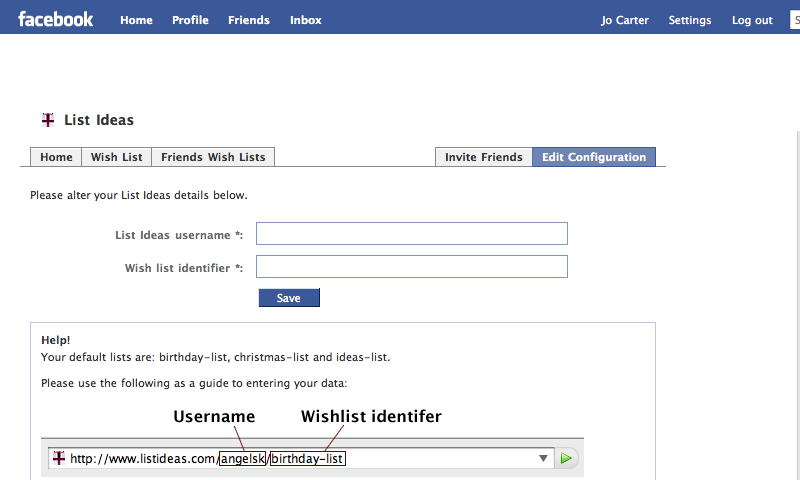Go to Friends in the top bar
Screen dimensions: 800x480
click(249, 20)
